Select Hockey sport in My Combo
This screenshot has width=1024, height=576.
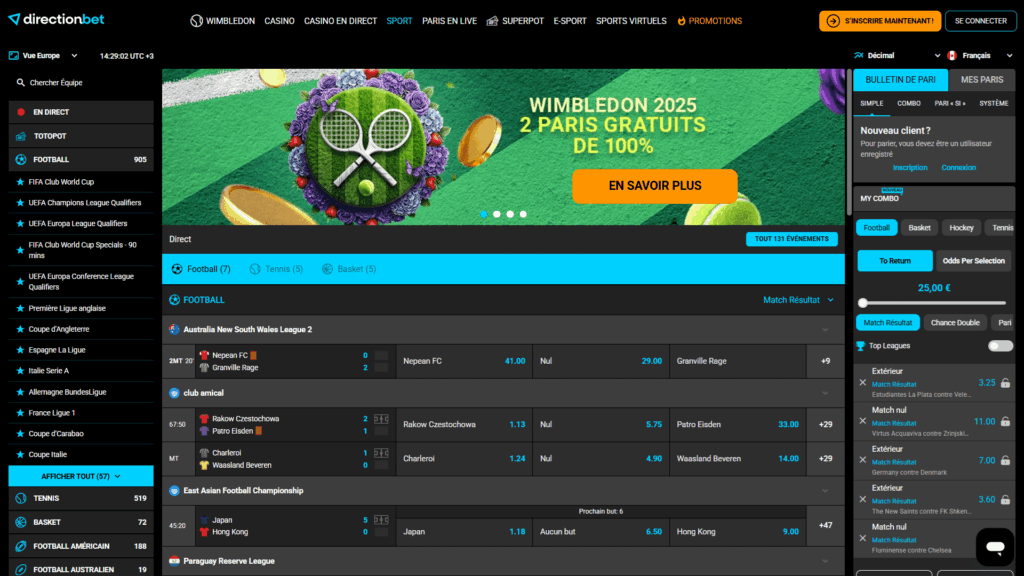click(x=961, y=228)
